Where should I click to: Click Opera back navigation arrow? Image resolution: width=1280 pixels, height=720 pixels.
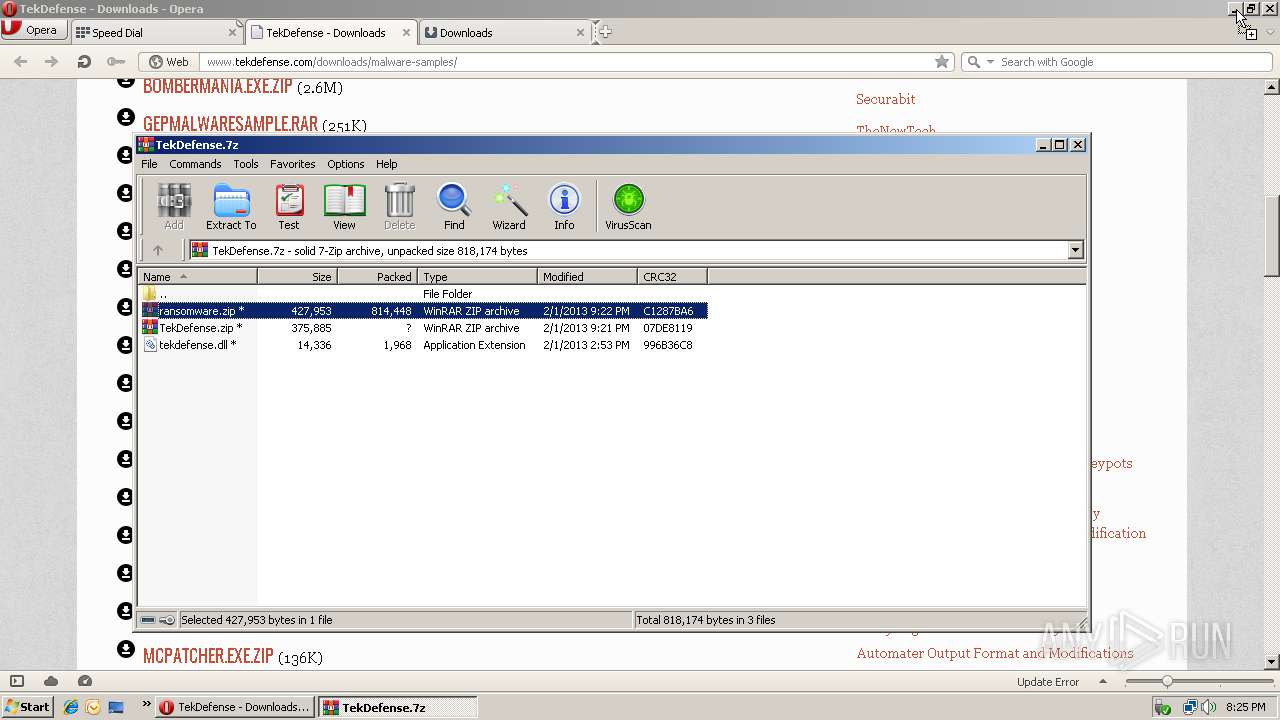tap(20, 62)
